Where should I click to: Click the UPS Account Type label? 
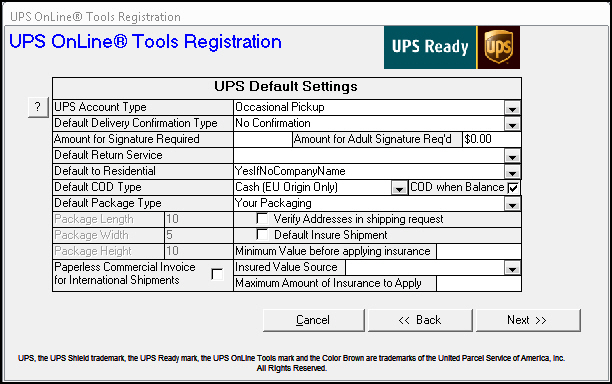coord(100,107)
